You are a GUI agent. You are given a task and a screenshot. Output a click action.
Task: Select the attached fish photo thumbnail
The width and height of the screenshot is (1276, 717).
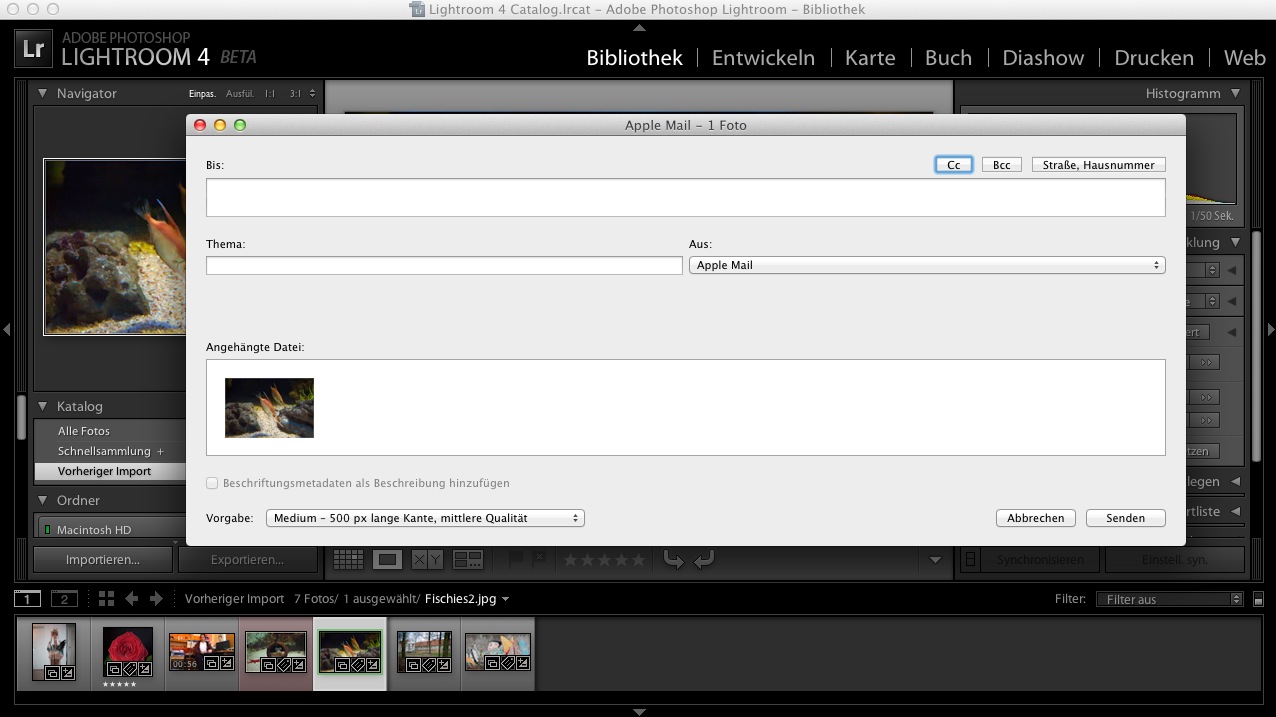(269, 408)
